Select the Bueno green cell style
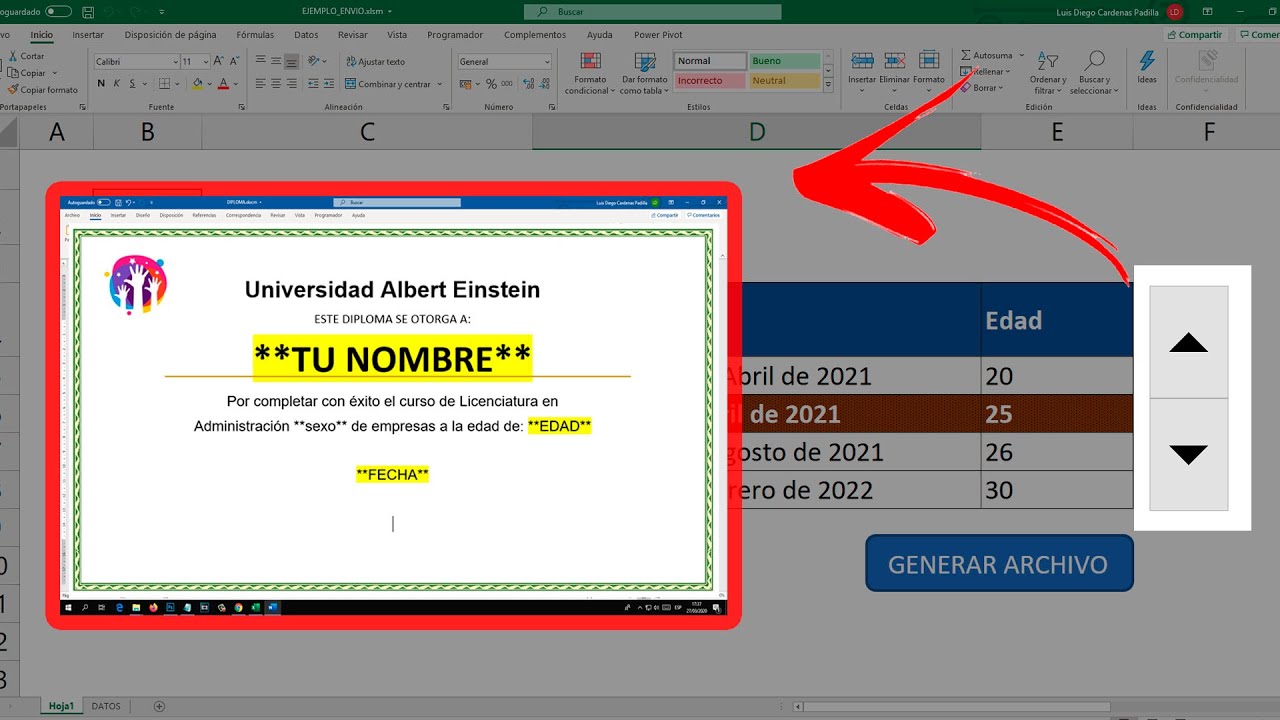 point(784,61)
